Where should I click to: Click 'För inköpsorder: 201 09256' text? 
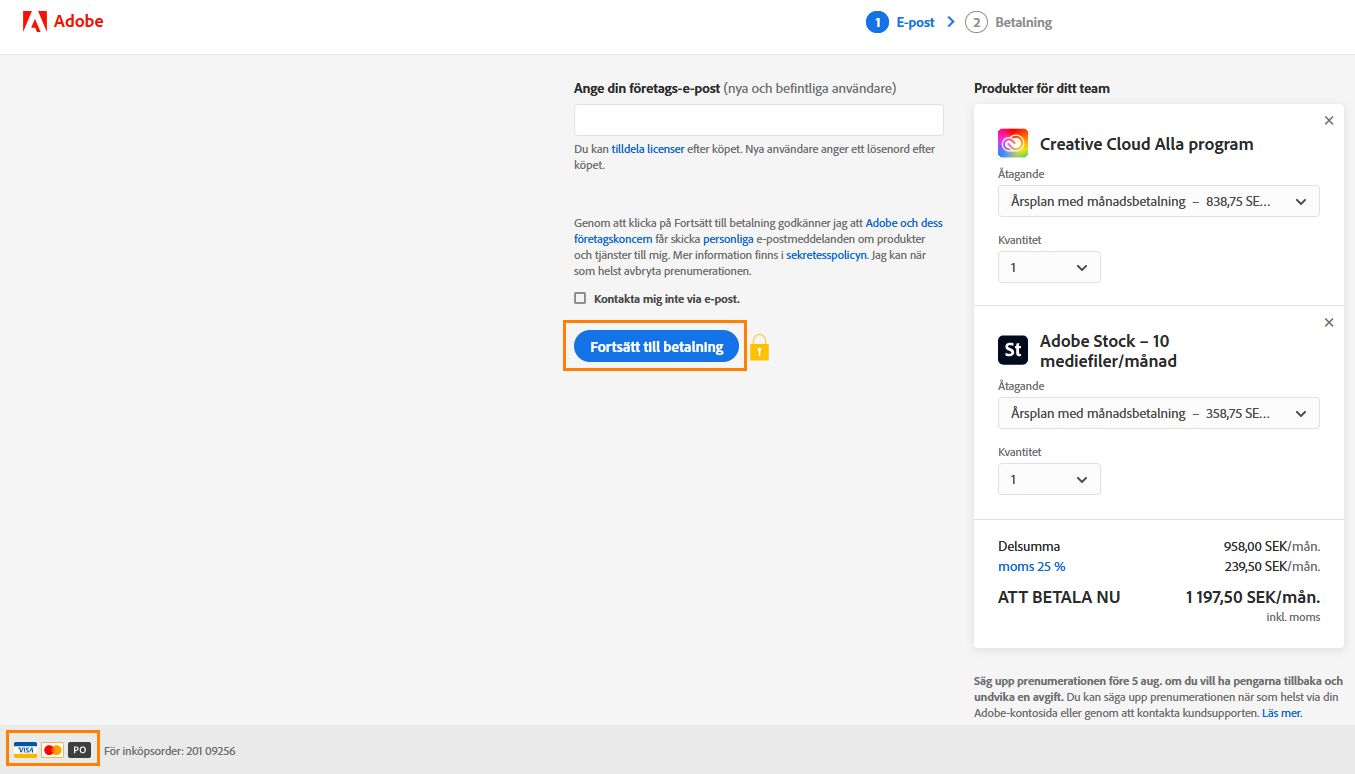tap(170, 750)
